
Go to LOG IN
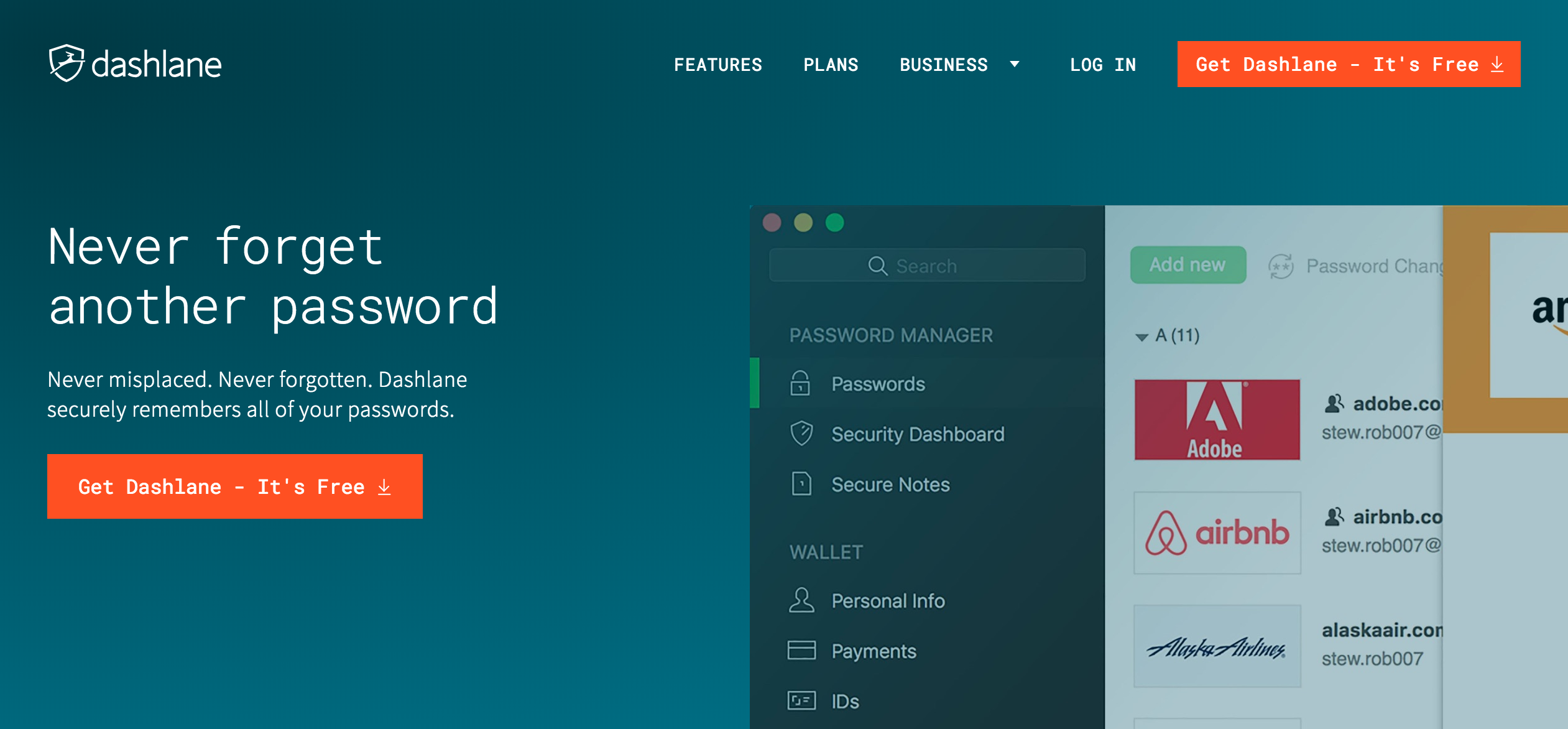point(1103,65)
